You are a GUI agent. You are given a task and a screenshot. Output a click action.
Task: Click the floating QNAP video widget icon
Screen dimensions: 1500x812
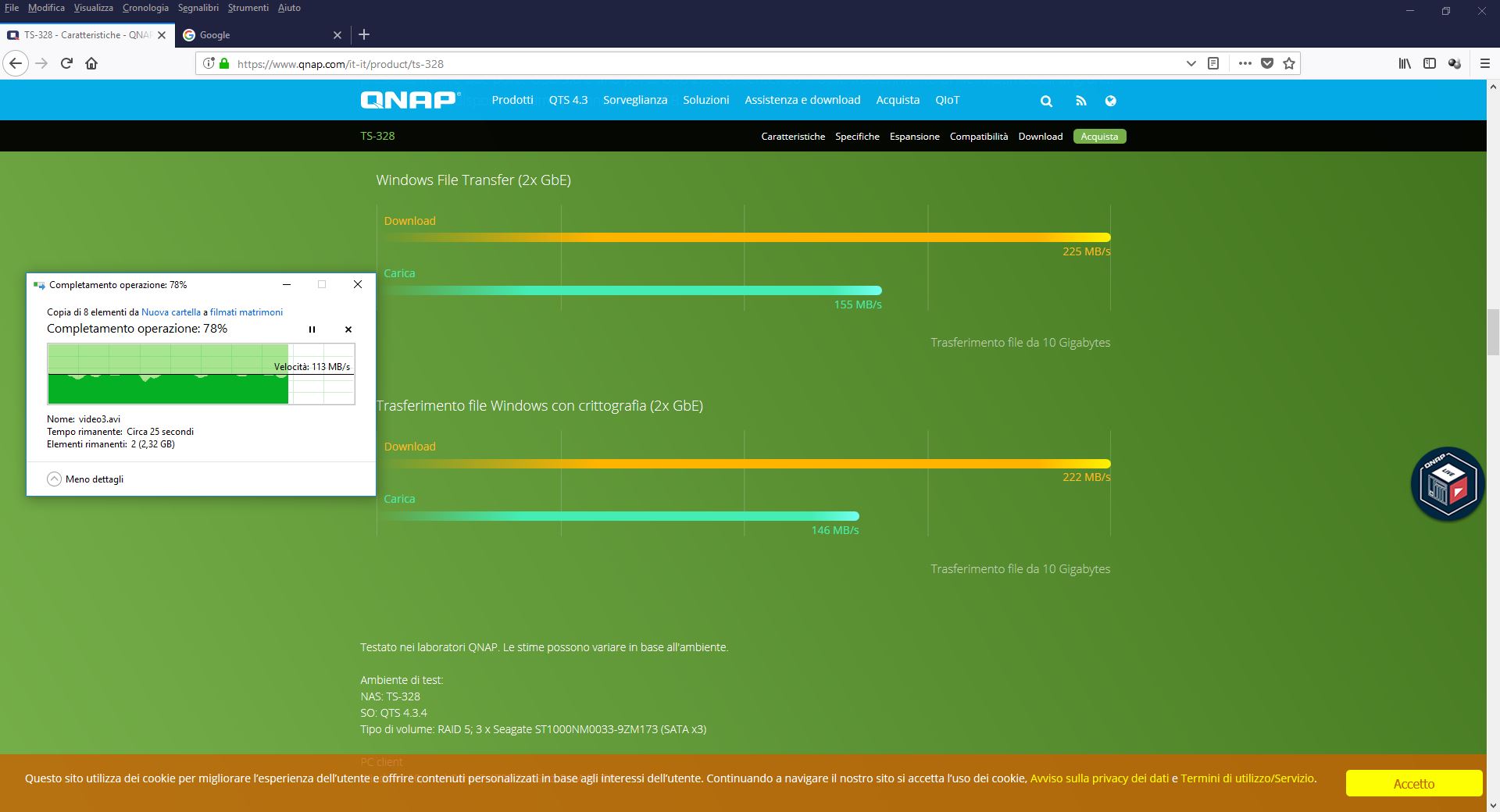[x=1447, y=484]
